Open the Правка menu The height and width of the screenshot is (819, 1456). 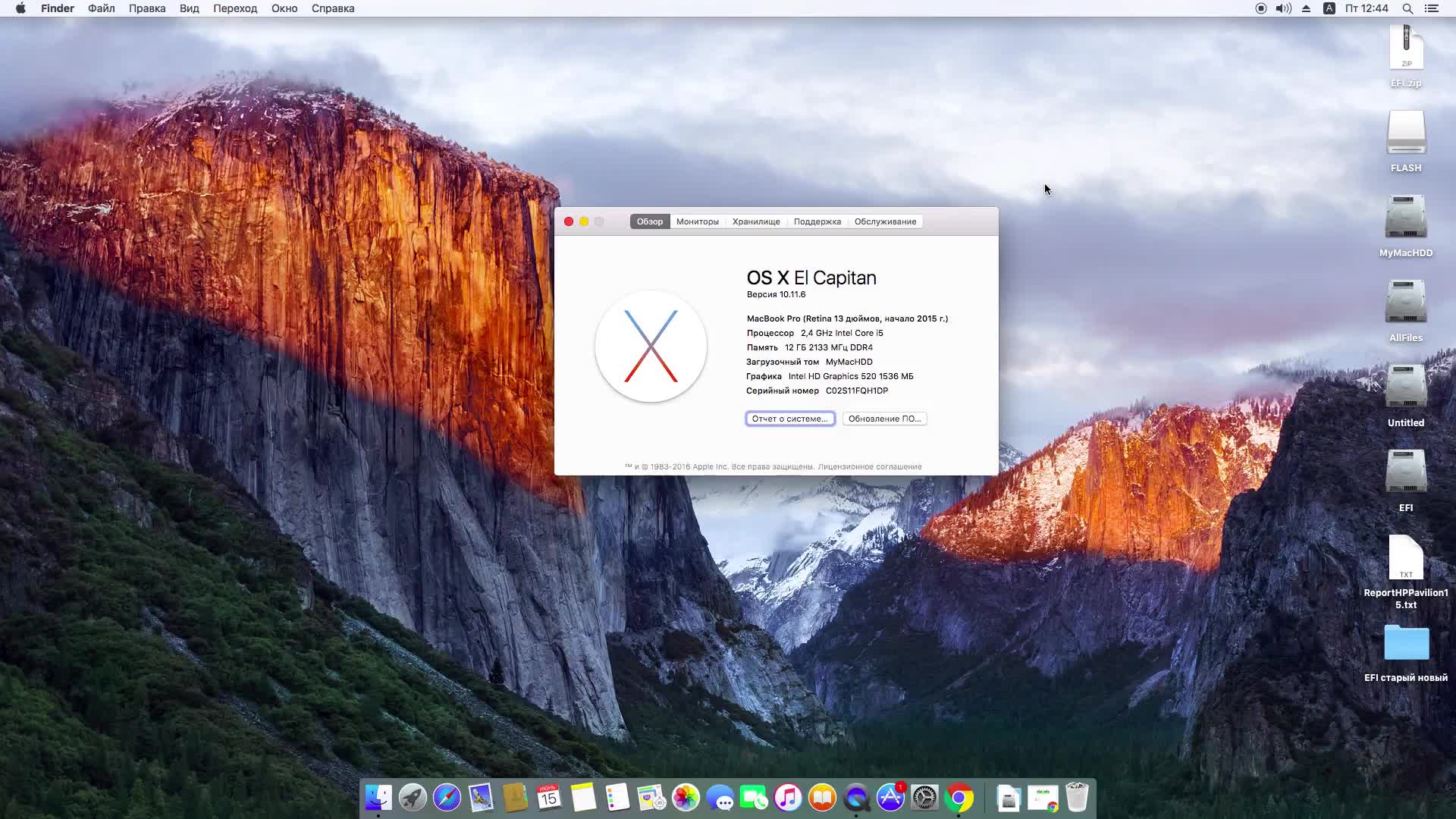(x=147, y=8)
